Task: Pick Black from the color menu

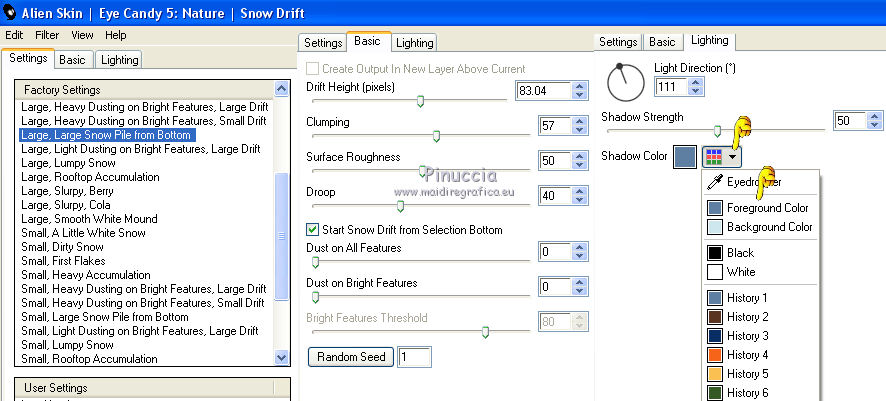Action: (x=761, y=253)
